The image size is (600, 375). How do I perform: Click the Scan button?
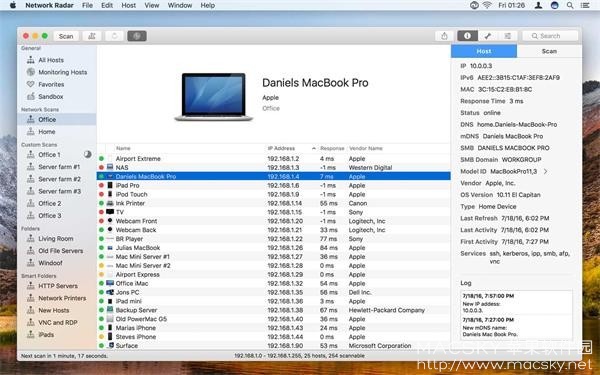click(66, 36)
